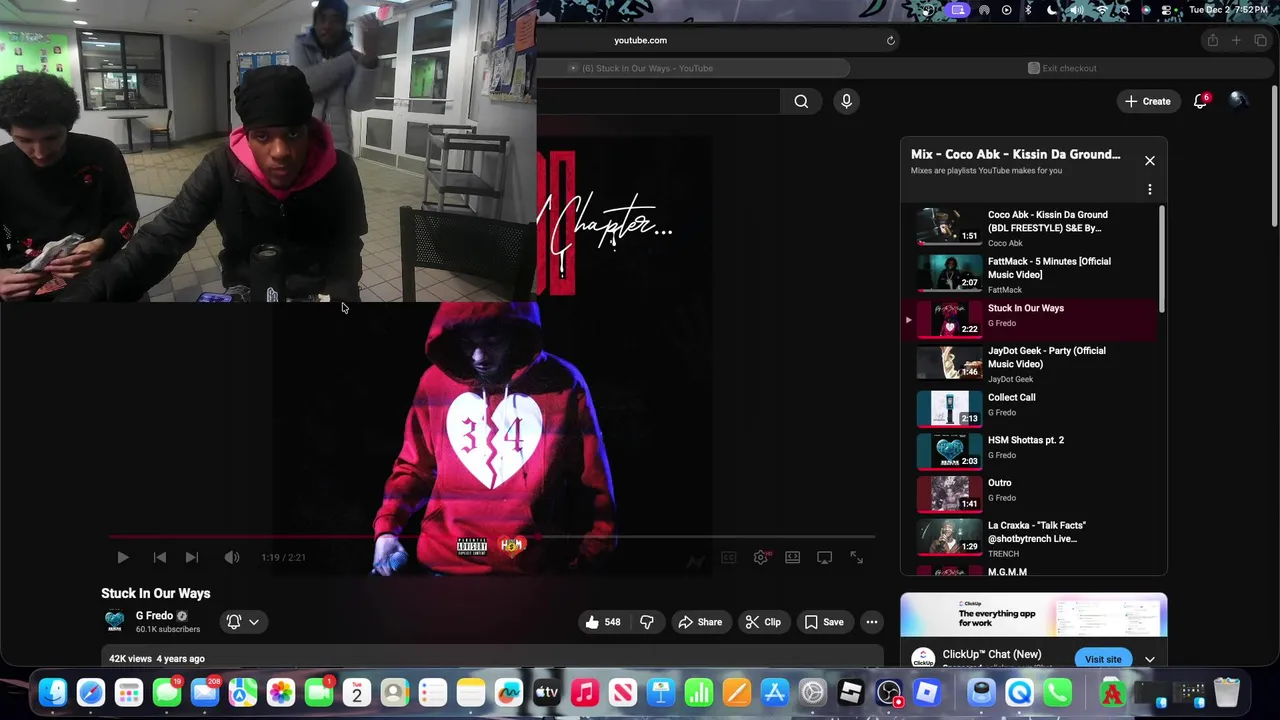Click Safari share button

(1212, 40)
